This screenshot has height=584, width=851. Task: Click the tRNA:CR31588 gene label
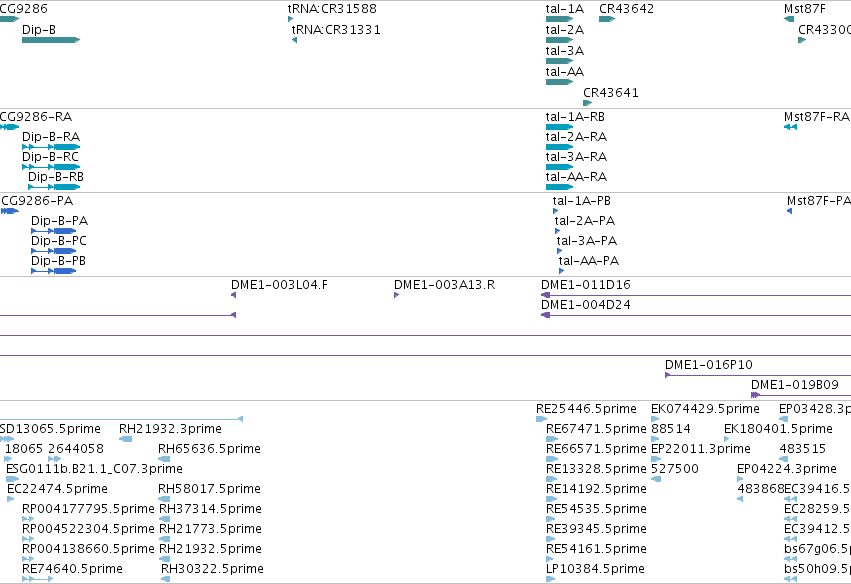332,9
